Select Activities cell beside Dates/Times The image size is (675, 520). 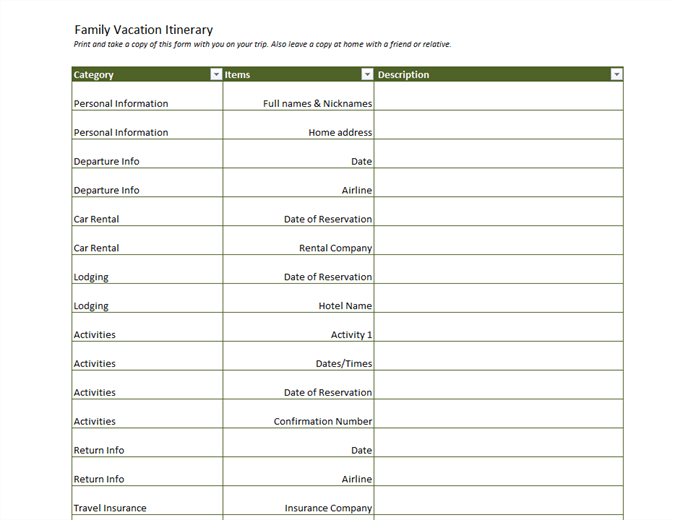(x=147, y=356)
